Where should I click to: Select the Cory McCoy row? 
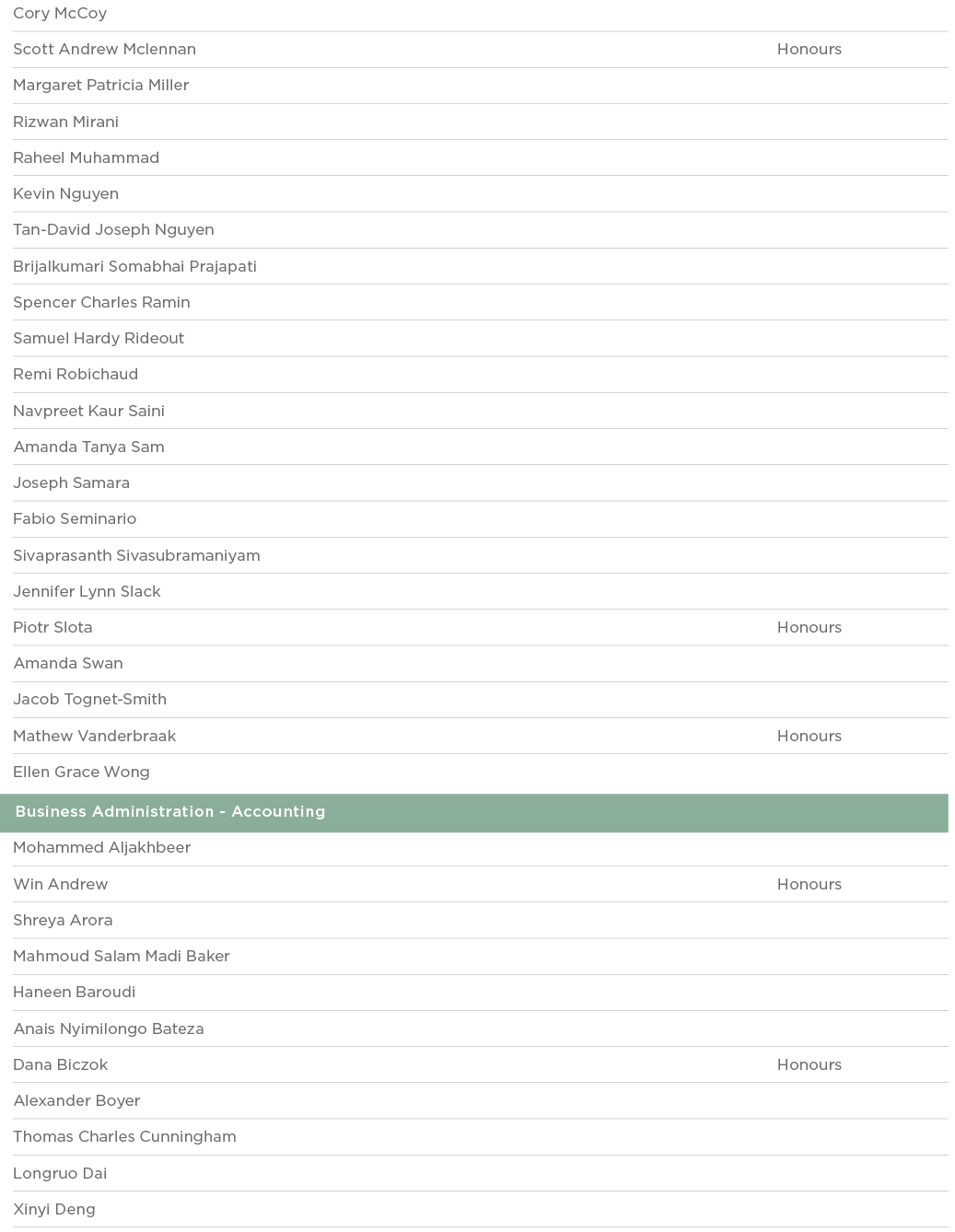(x=60, y=14)
